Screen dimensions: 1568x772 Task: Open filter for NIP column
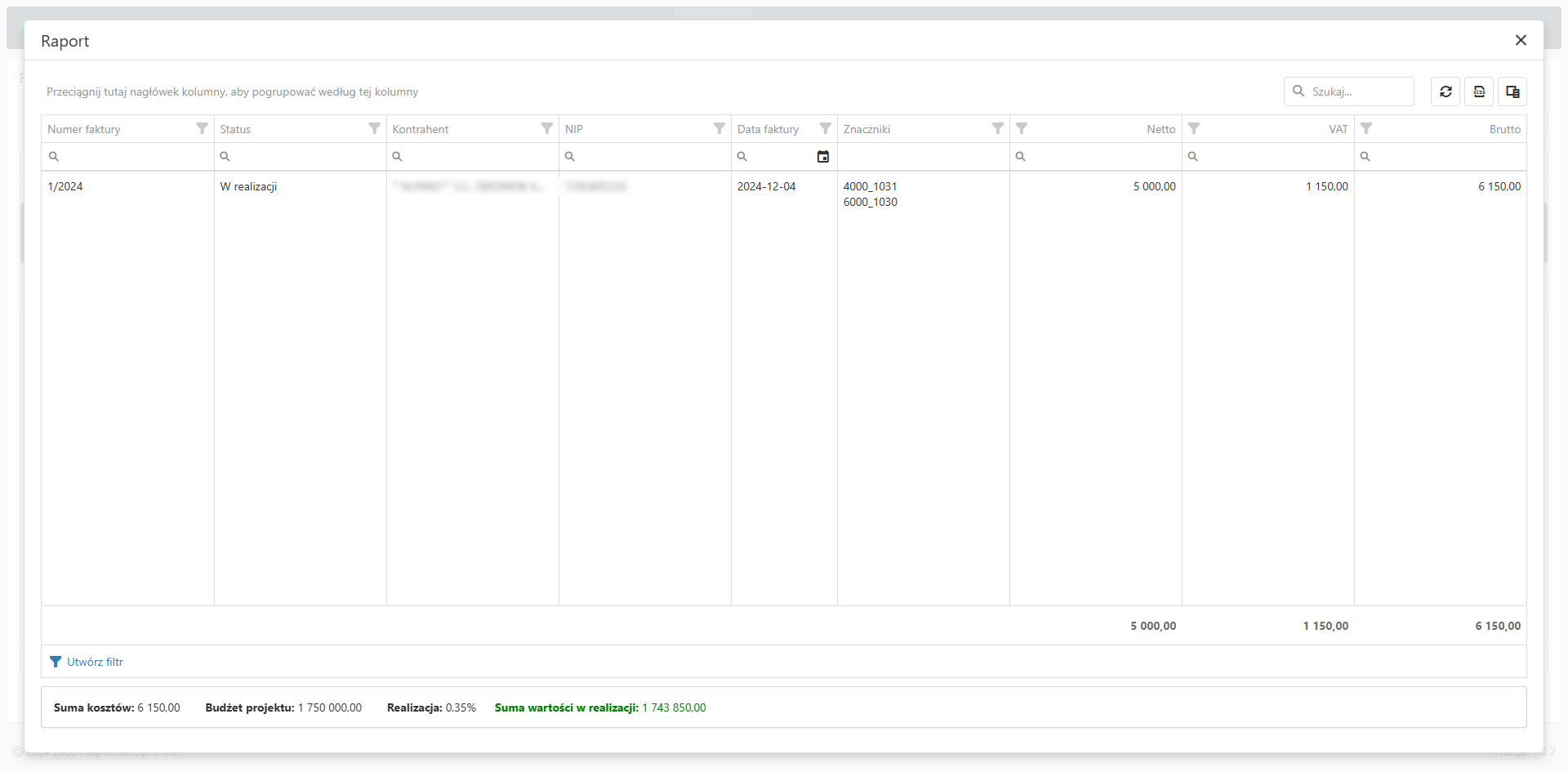[719, 128]
